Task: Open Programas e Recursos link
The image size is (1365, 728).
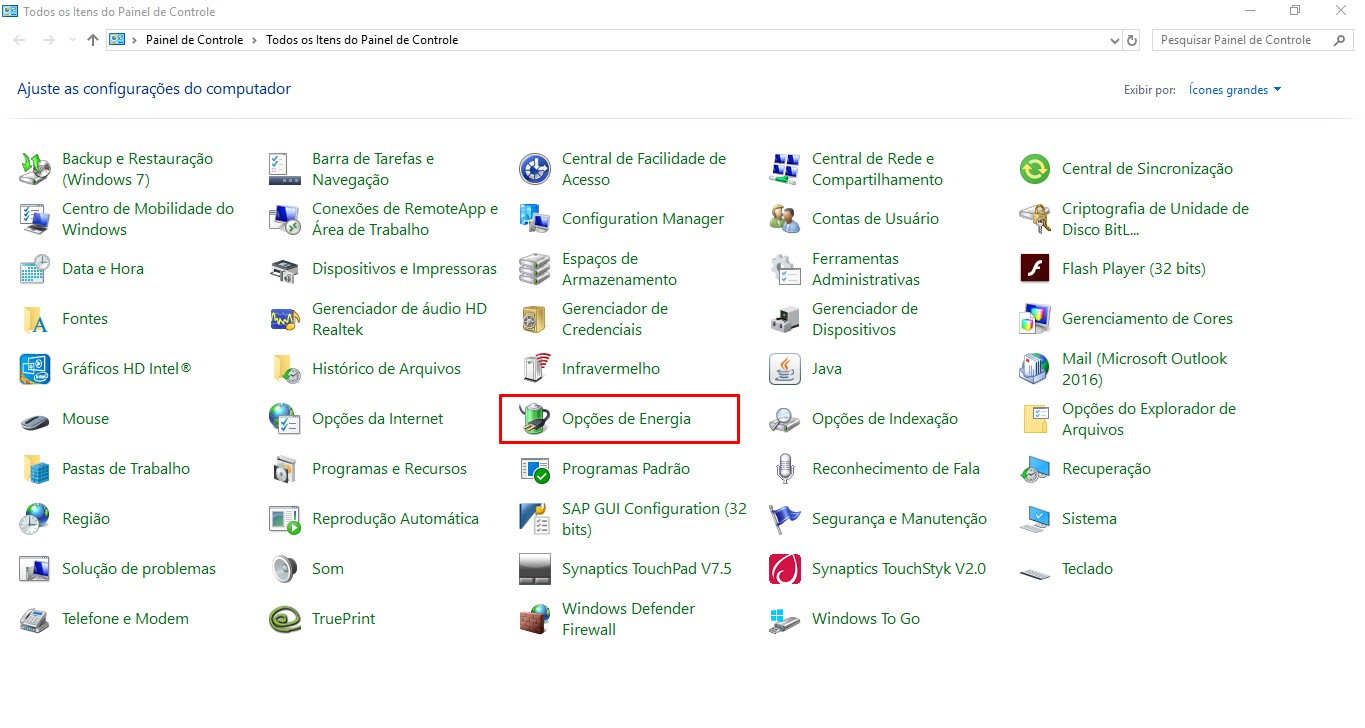Action: click(389, 469)
